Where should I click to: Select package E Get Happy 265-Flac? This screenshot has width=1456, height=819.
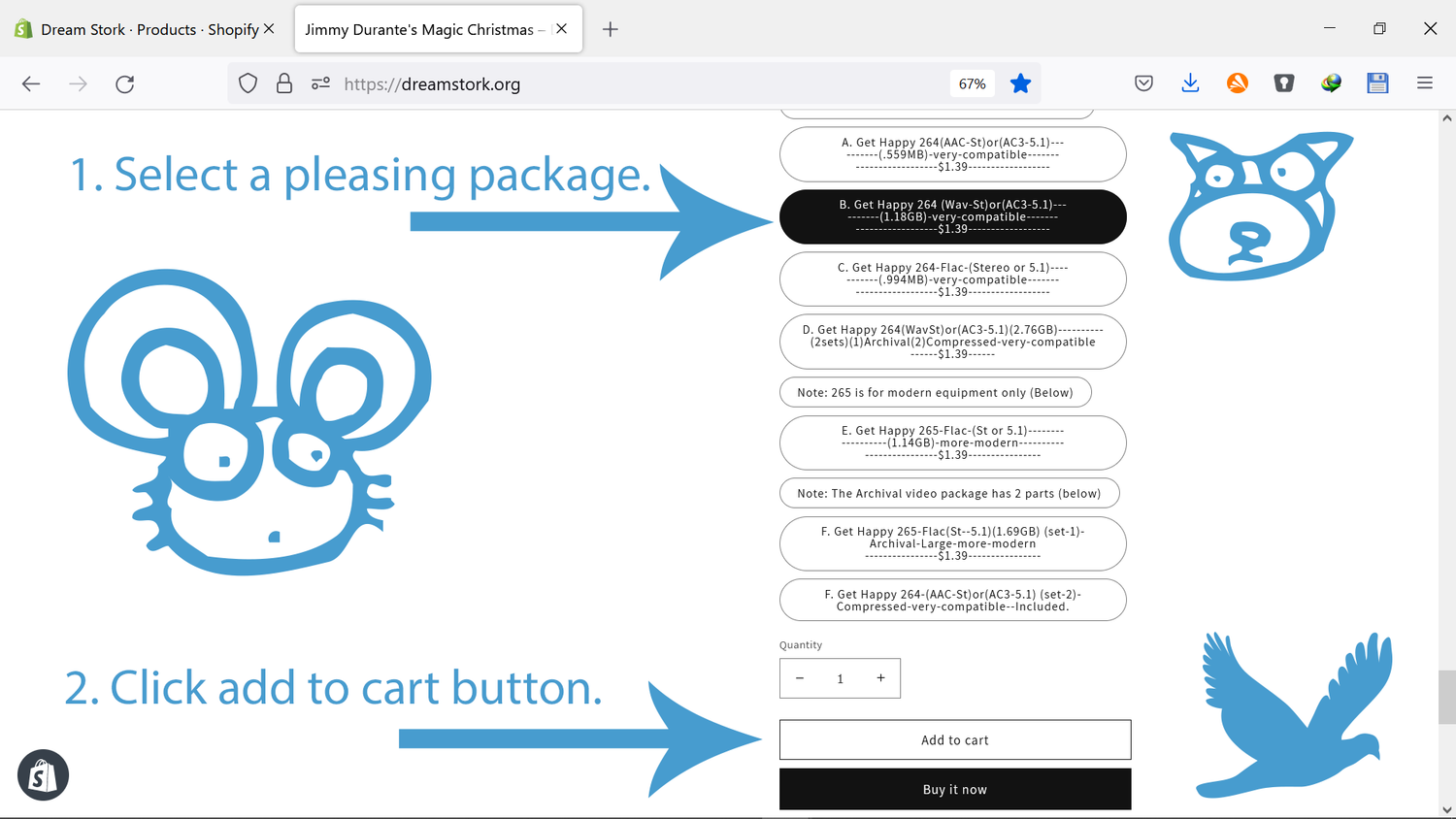coord(952,442)
